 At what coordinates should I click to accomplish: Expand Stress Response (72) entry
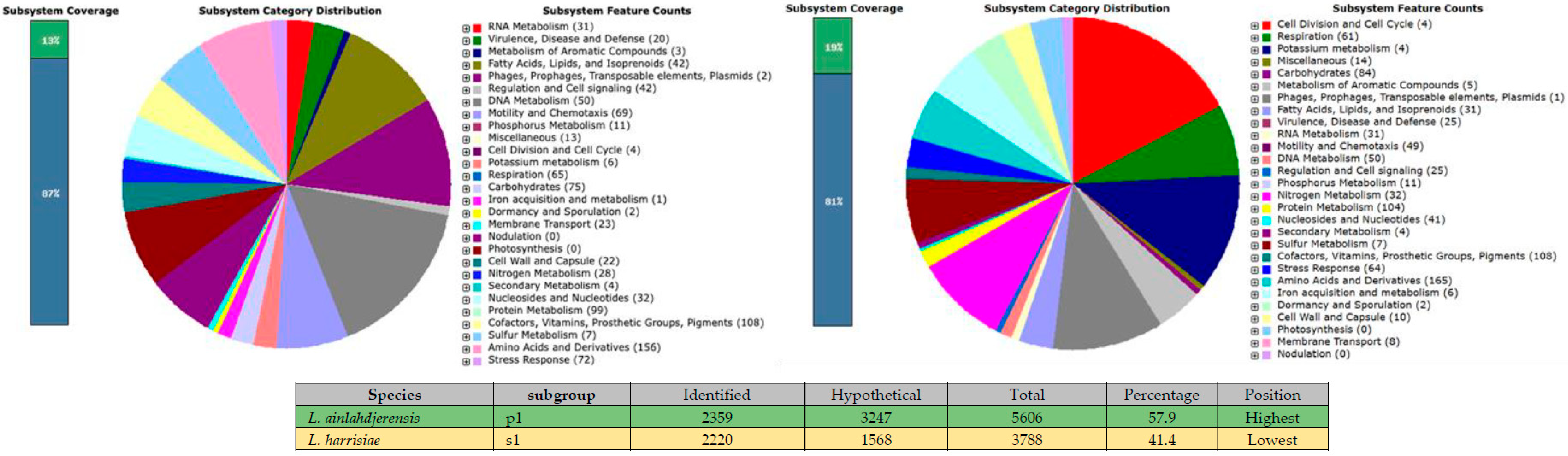(466, 362)
